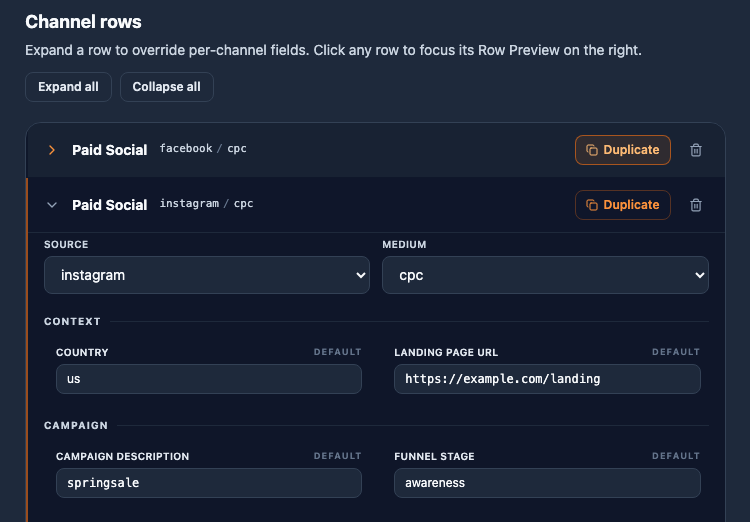Screen dimensions: 750x522
Task: Delete the instagram / cpc row
Action: click(695, 205)
